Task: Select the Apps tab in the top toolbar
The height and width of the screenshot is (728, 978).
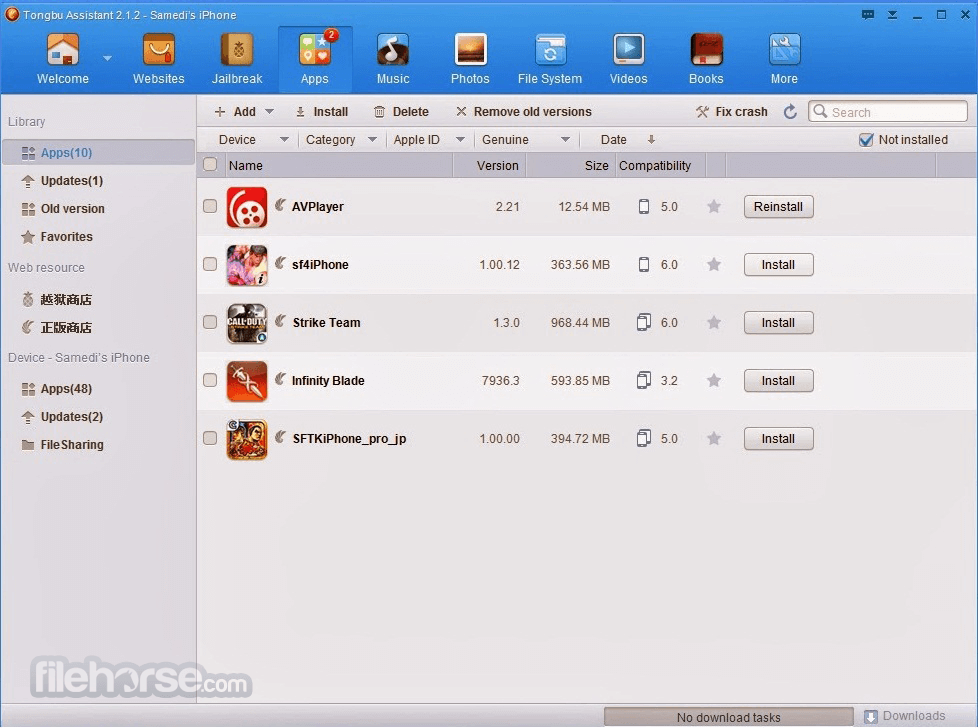Action: pyautogui.click(x=315, y=59)
